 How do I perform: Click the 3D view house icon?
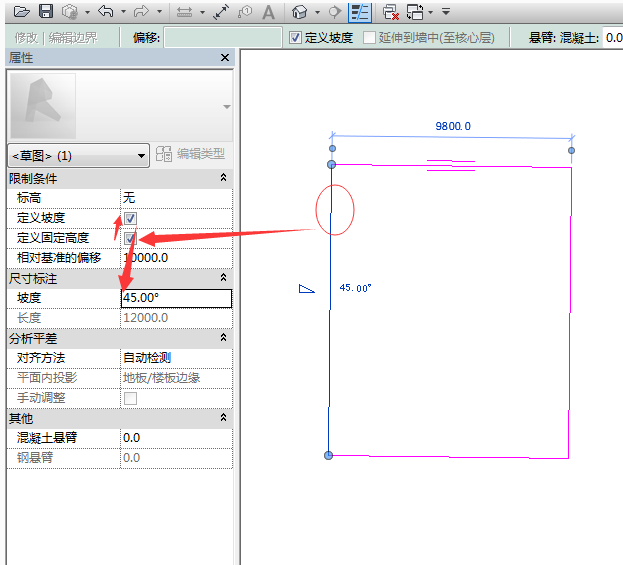(x=299, y=12)
